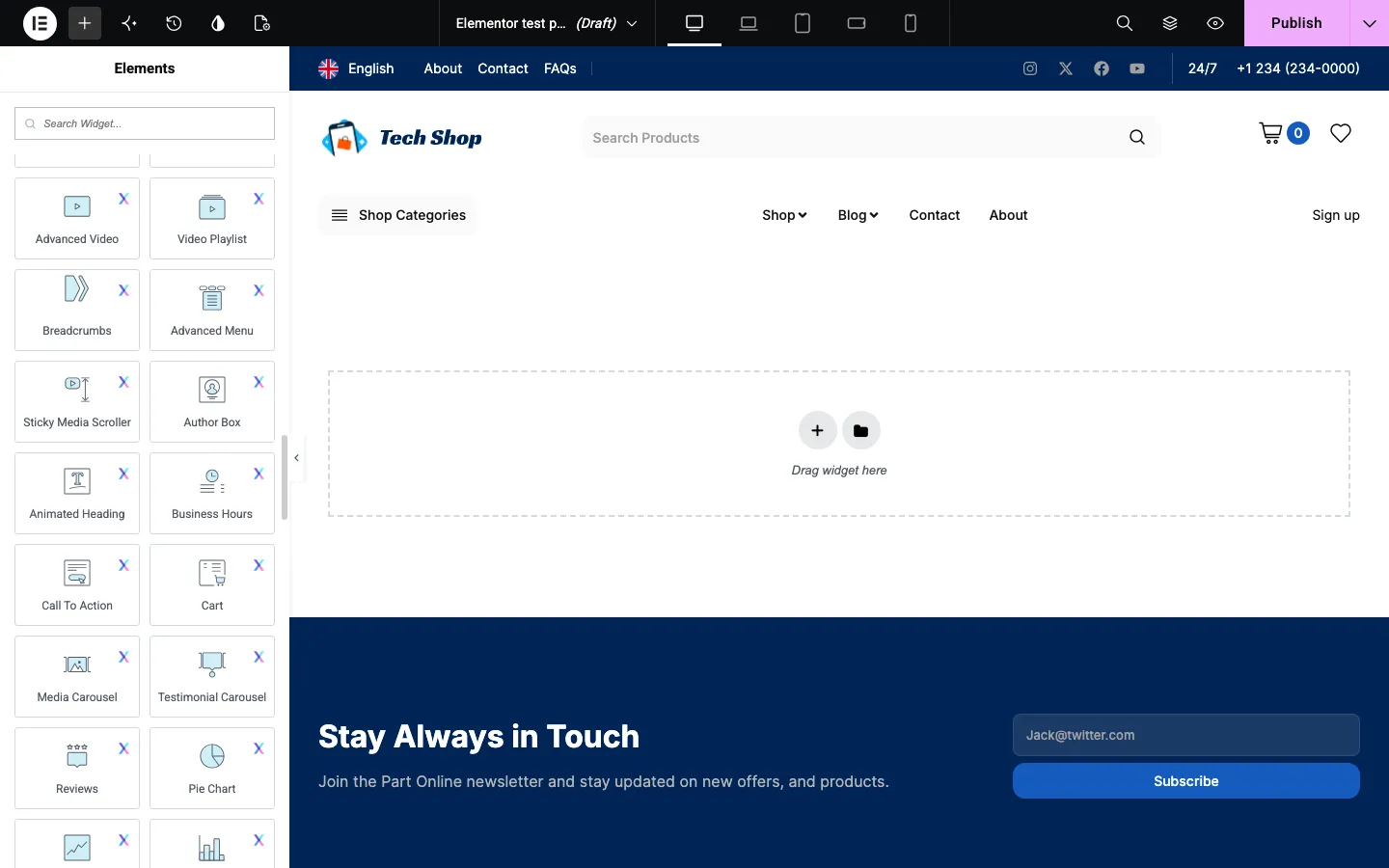The width and height of the screenshot is (1389, 868).
Task: Switch to Laptop device view
Action: coord(749,23)
